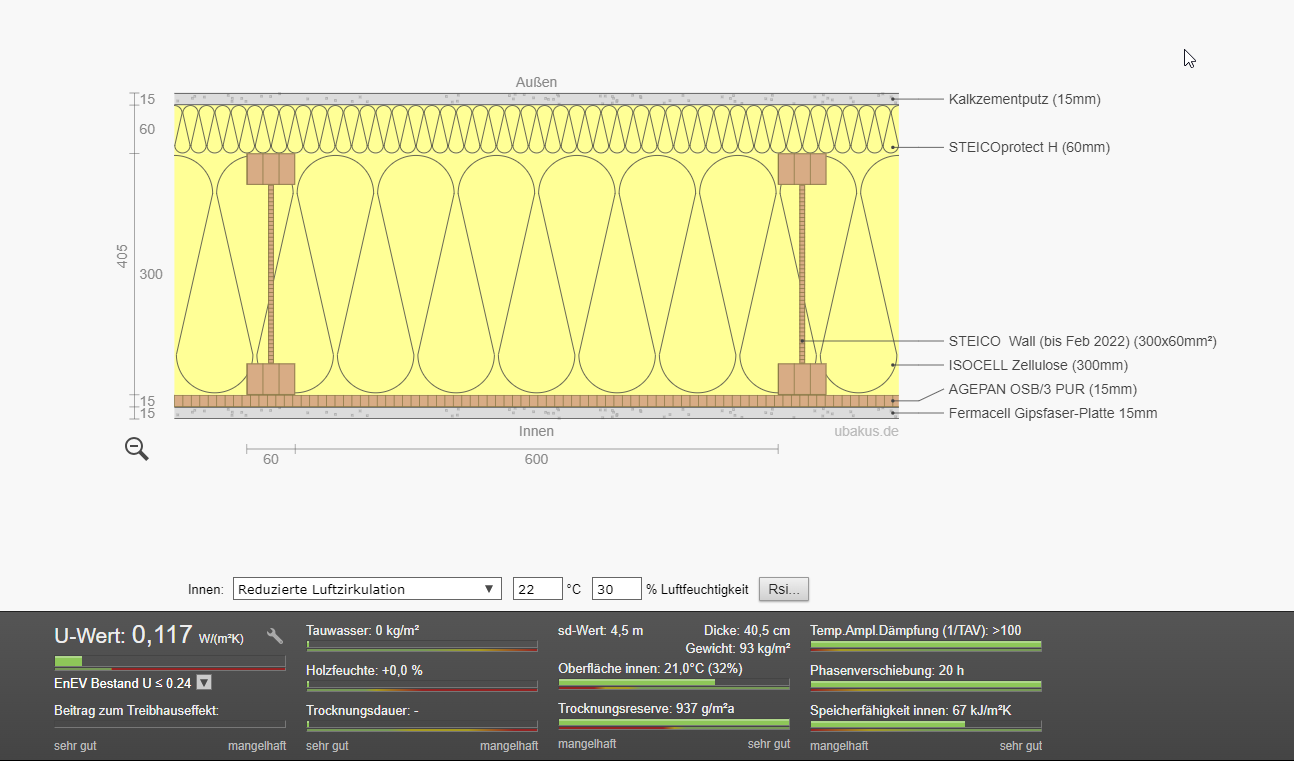Open the Reduzierte Luftzirkulation dropdown
1294x761 pixels.
click(367, 589)
